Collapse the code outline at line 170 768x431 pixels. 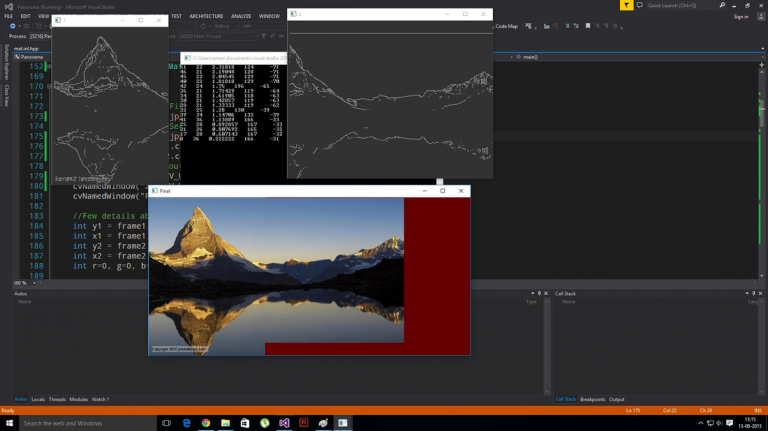[49, 86]
